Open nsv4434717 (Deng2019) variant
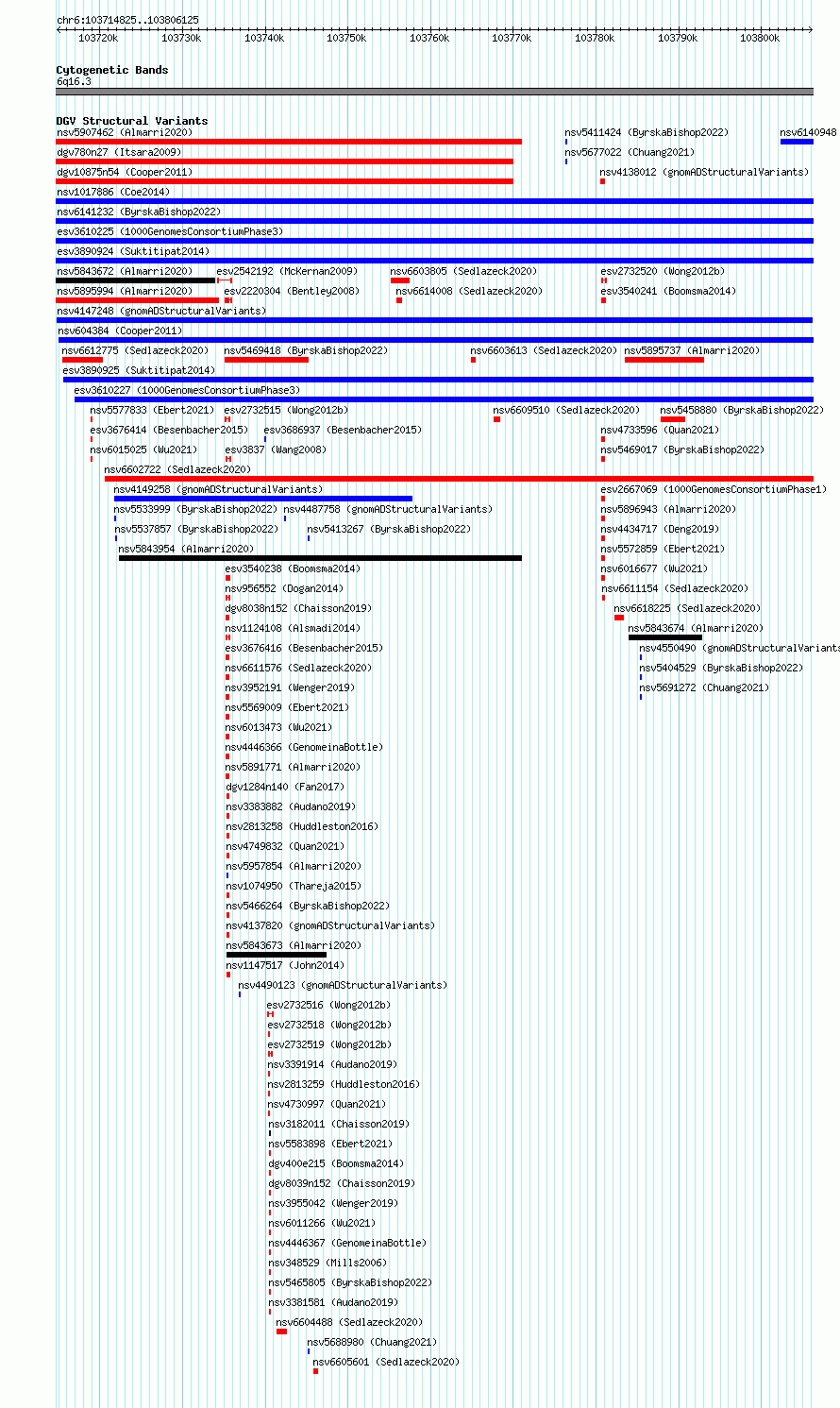Screen dimensions: 840x1408 [x=660, y=530]
